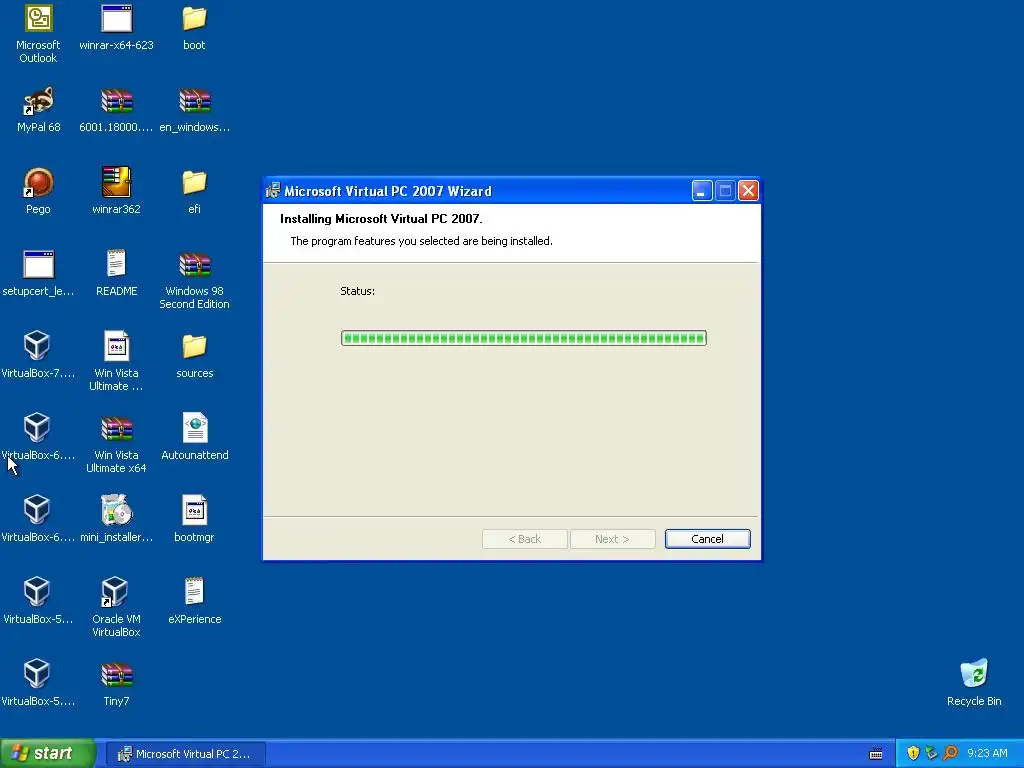1024x768 pixels.
Task: Select the winrar362 icon
Action: pyautogui.click(x=116, y=183)
